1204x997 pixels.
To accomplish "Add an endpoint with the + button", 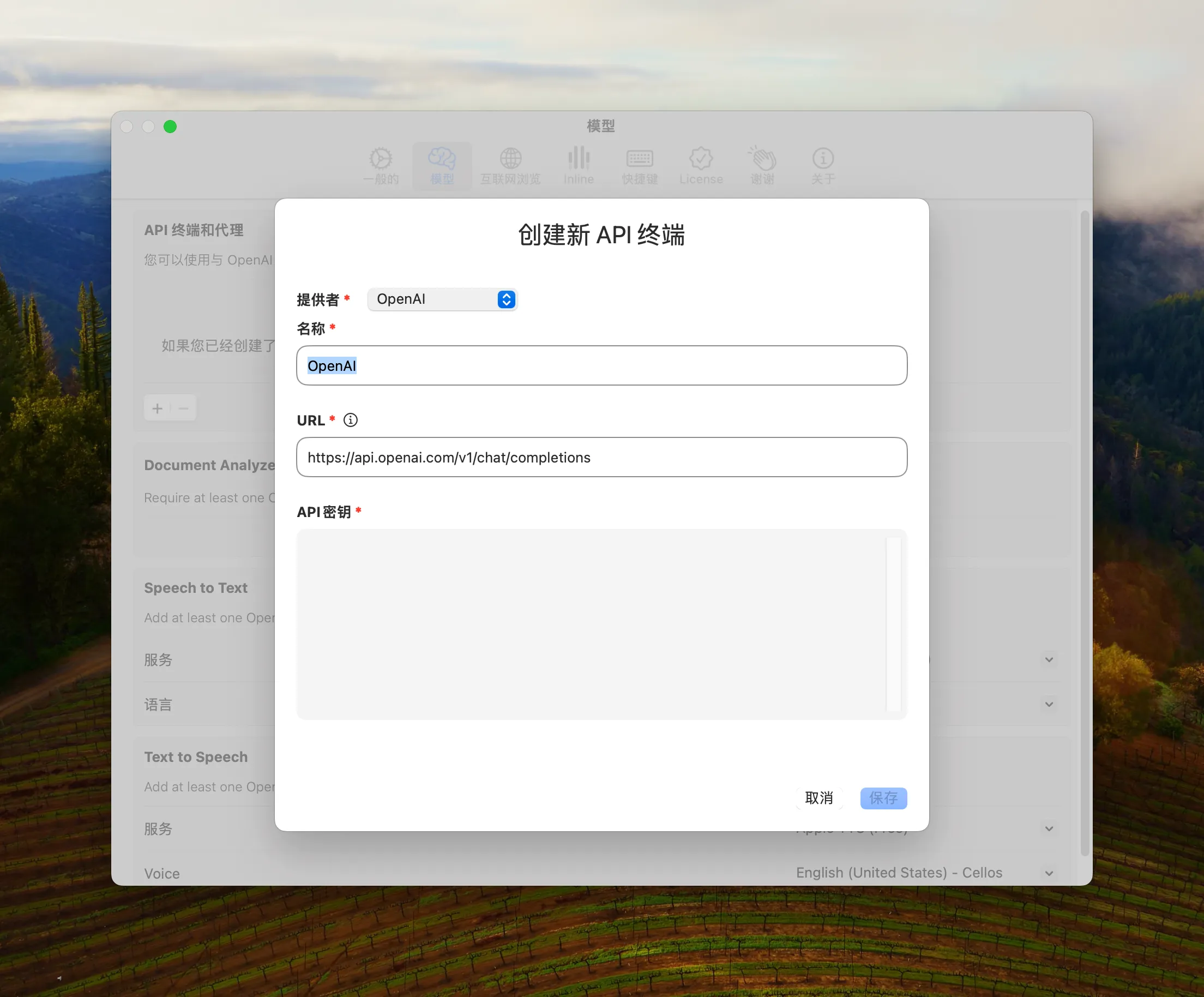I will pyautogui.click(x=157, y=408).
